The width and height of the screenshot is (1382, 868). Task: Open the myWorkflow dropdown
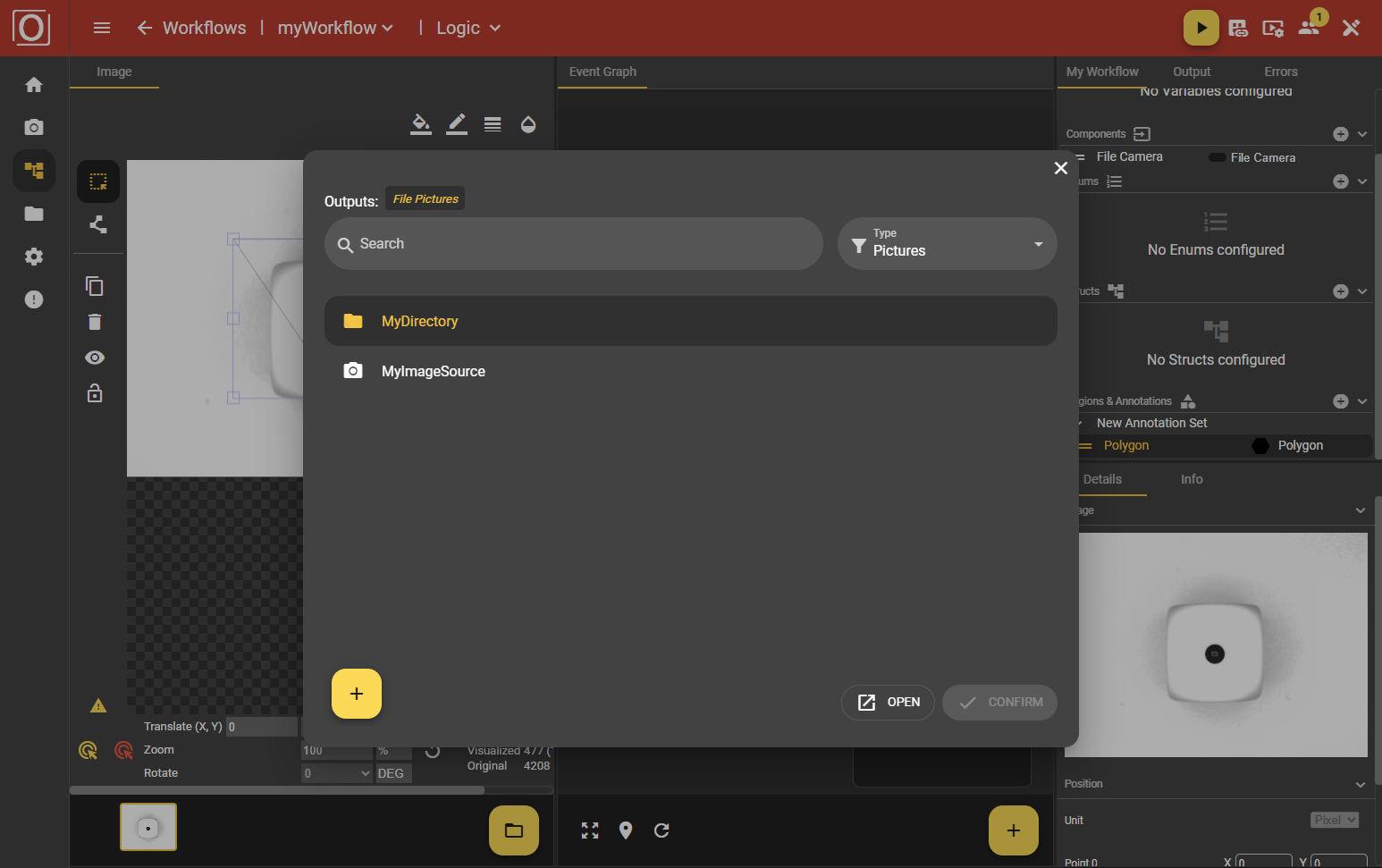click(x=335, y=28)
